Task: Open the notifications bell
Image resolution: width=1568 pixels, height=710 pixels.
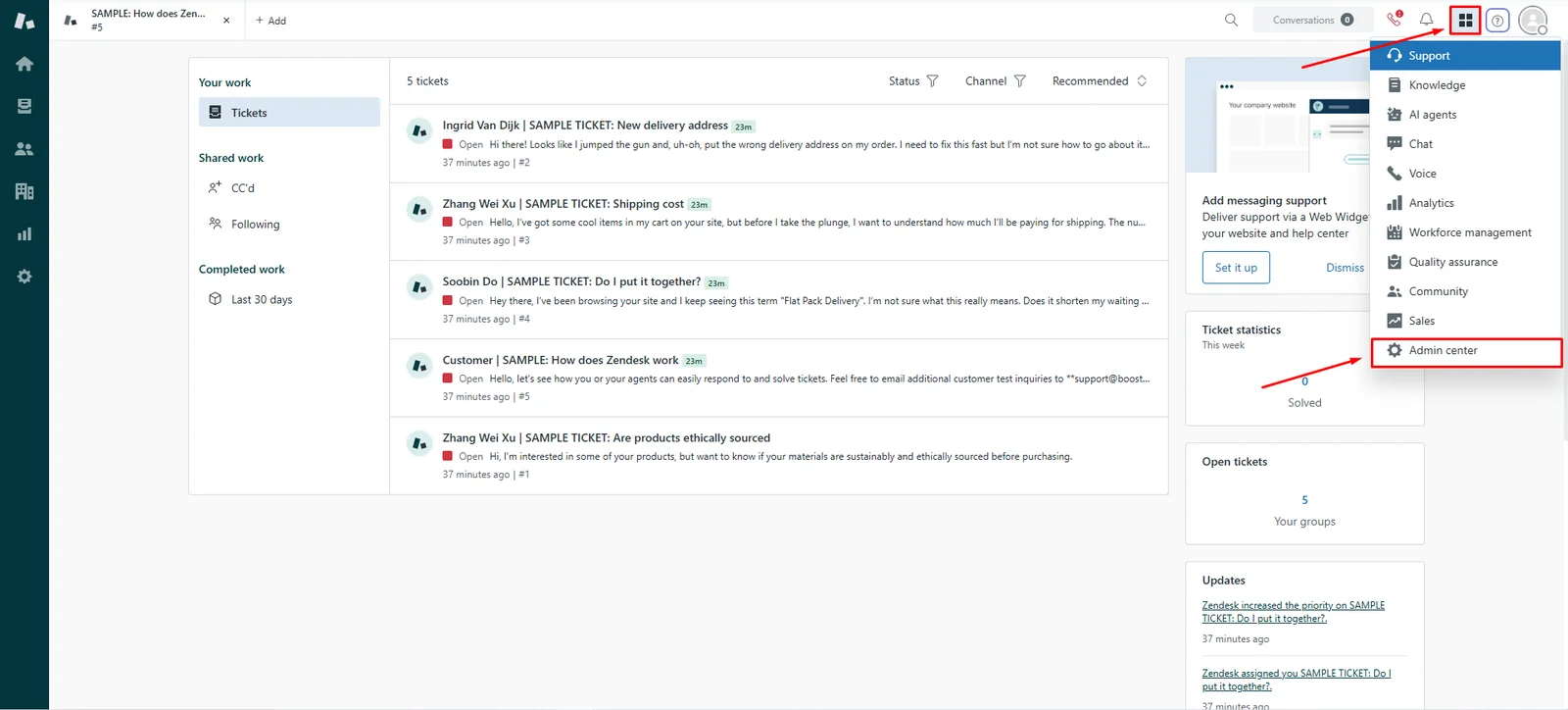Action: tap(1427, 20)
